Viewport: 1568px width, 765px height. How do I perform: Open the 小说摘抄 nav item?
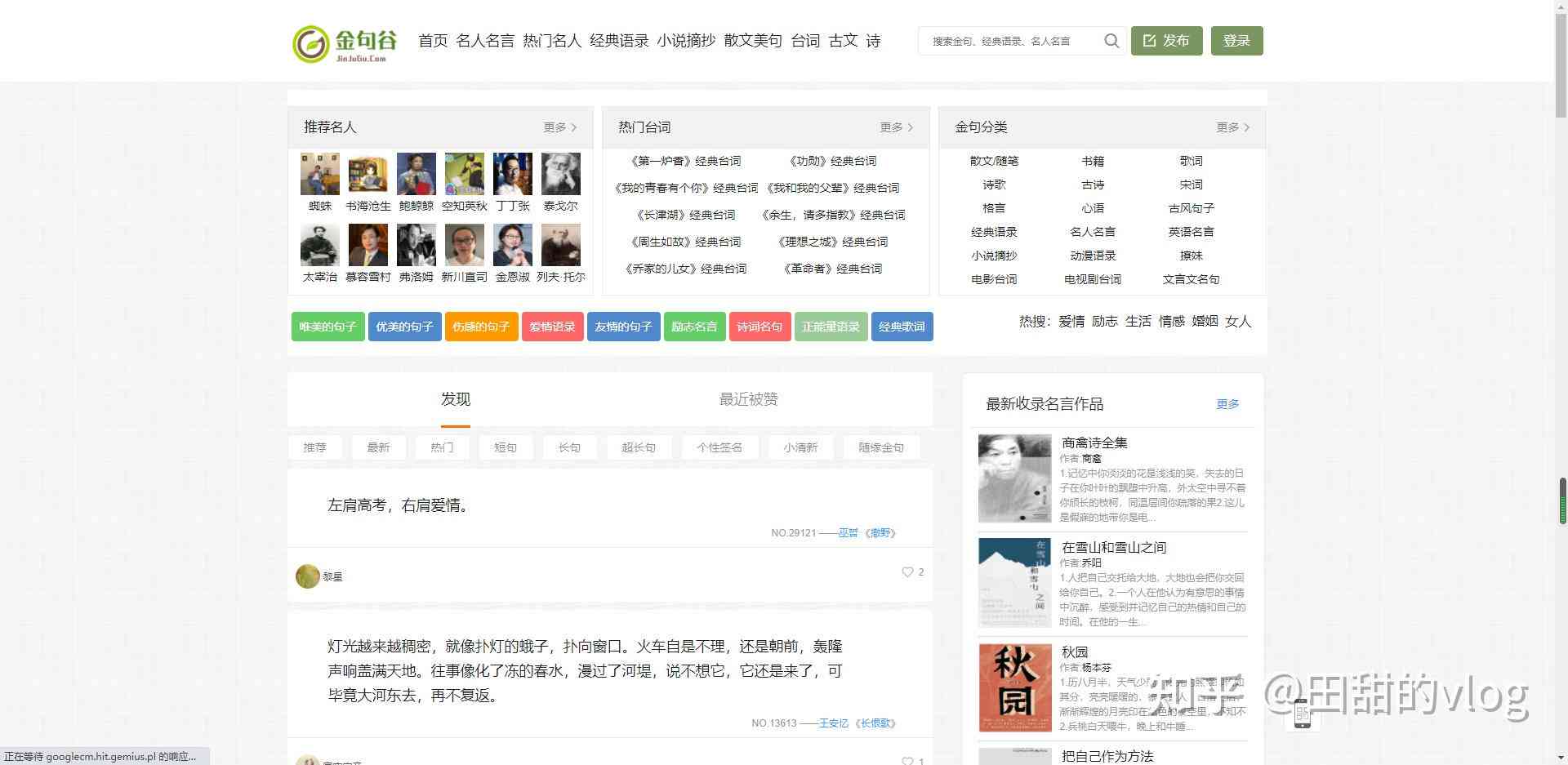686,41
